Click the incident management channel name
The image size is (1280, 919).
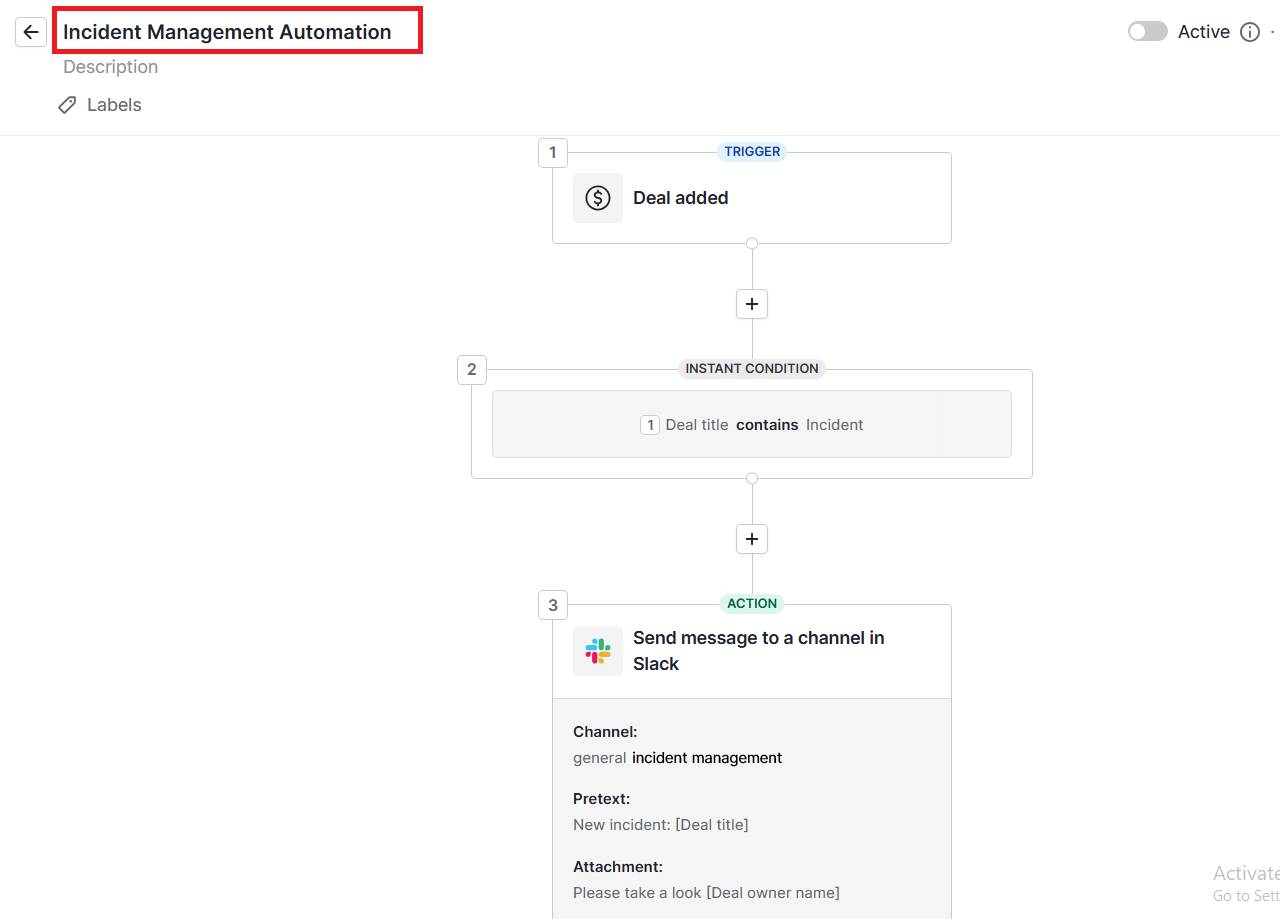pyautogui.click(x=706, y=758)
